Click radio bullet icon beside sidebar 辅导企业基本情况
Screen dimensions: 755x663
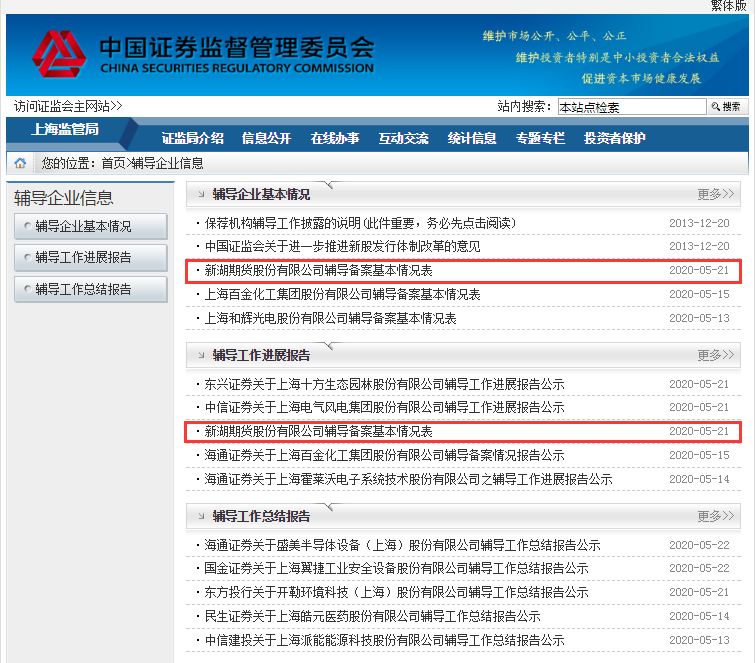point(28,225)
